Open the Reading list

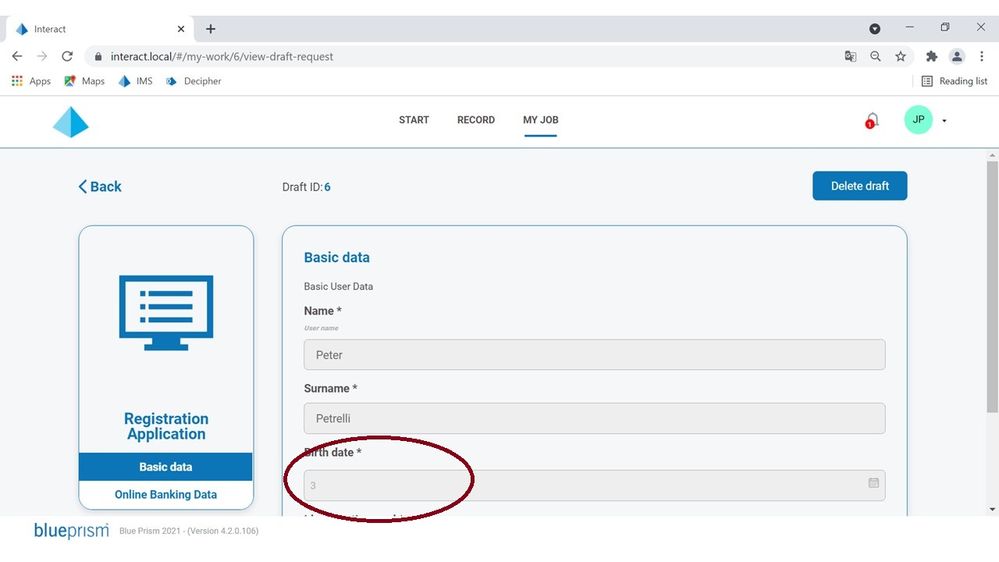pos(954,81)
